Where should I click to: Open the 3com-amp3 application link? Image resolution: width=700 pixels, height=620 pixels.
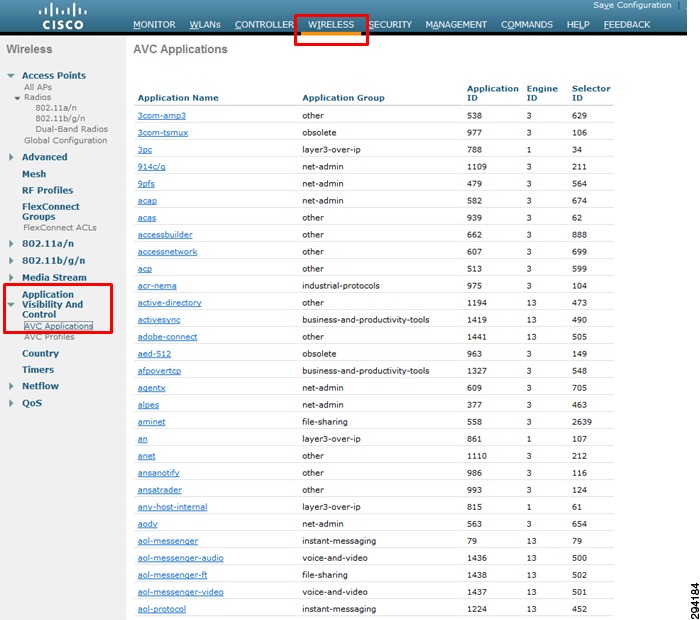coord(162,116)
